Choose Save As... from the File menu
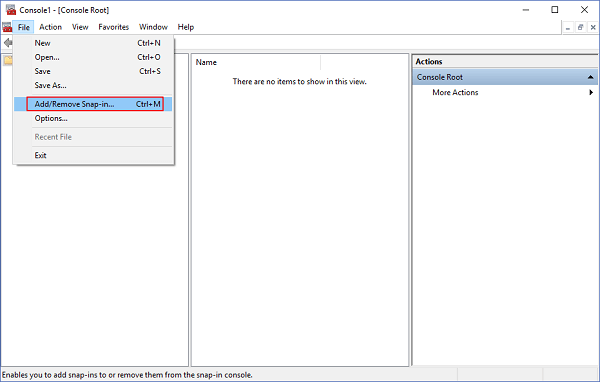The width and height of the screenshot is (600, 382). [93, 86]
